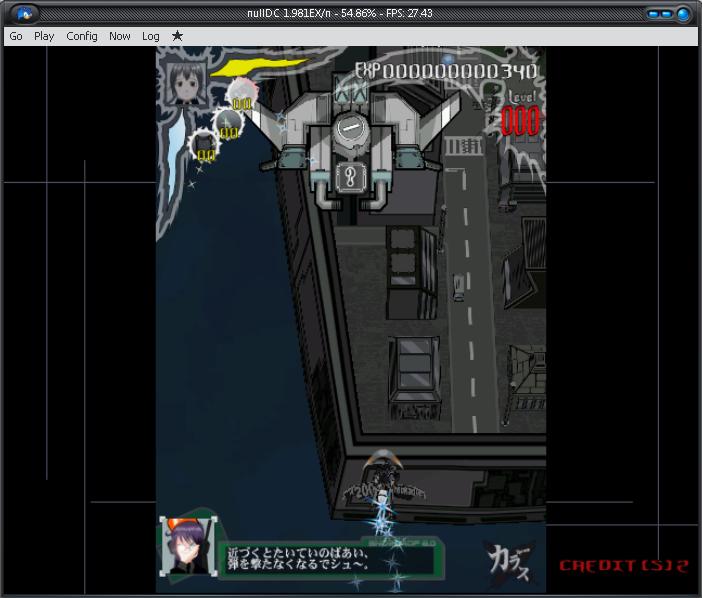Click the star icon in the menu bar
The height and width of the screenshot is (598, 702).
click(x=177, y=35)
